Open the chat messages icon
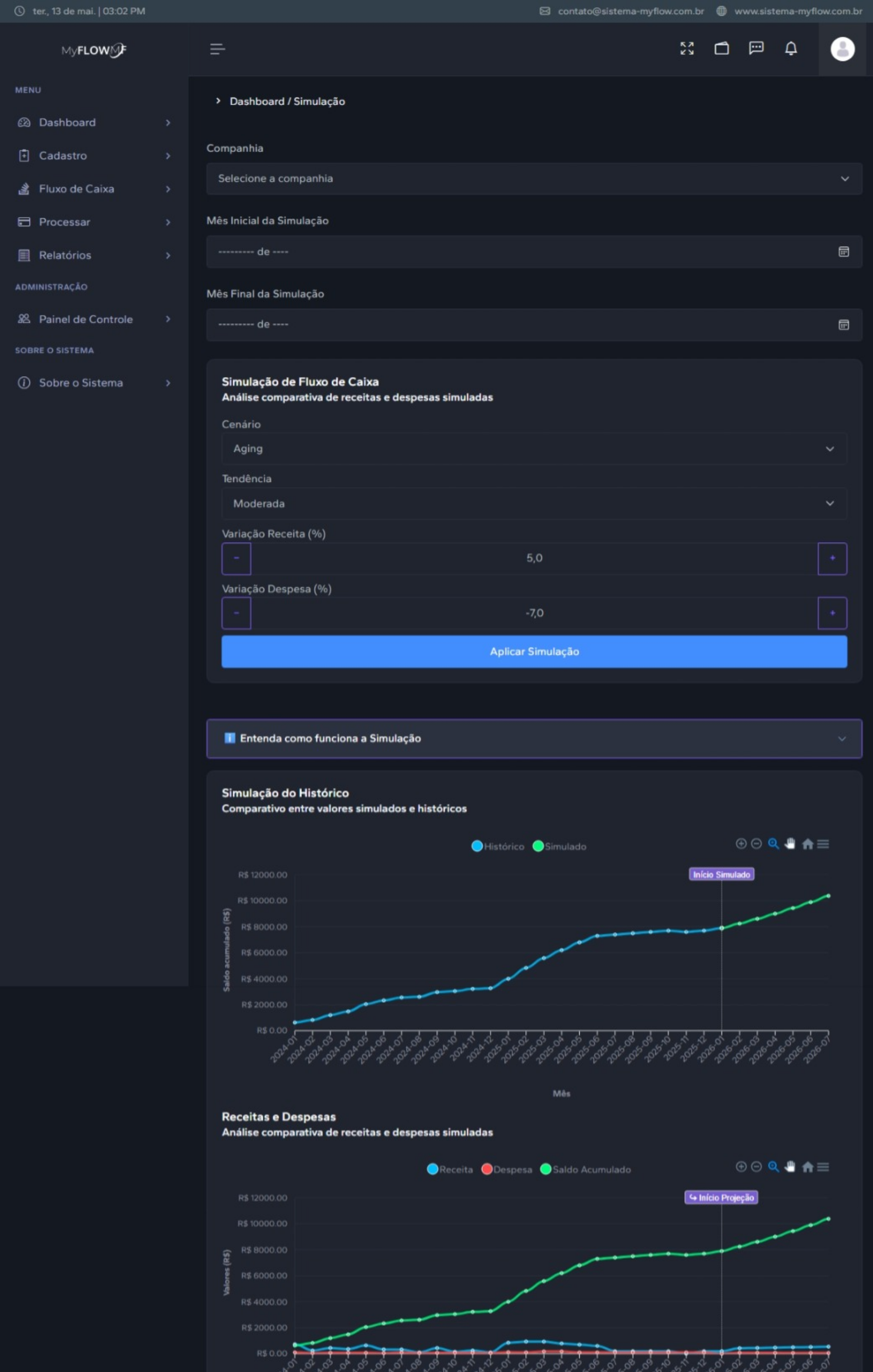 point(756,48)
